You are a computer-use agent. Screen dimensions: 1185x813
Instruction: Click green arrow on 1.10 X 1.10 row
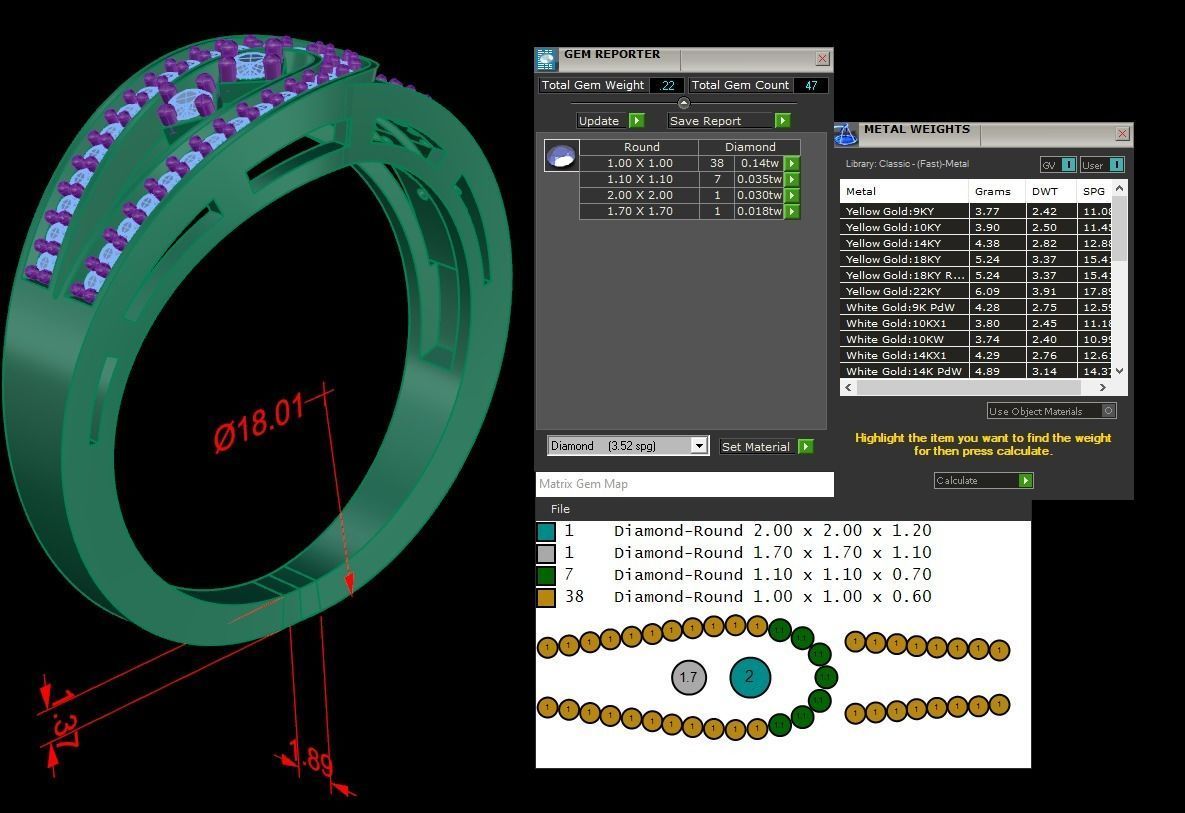point(792,179)
